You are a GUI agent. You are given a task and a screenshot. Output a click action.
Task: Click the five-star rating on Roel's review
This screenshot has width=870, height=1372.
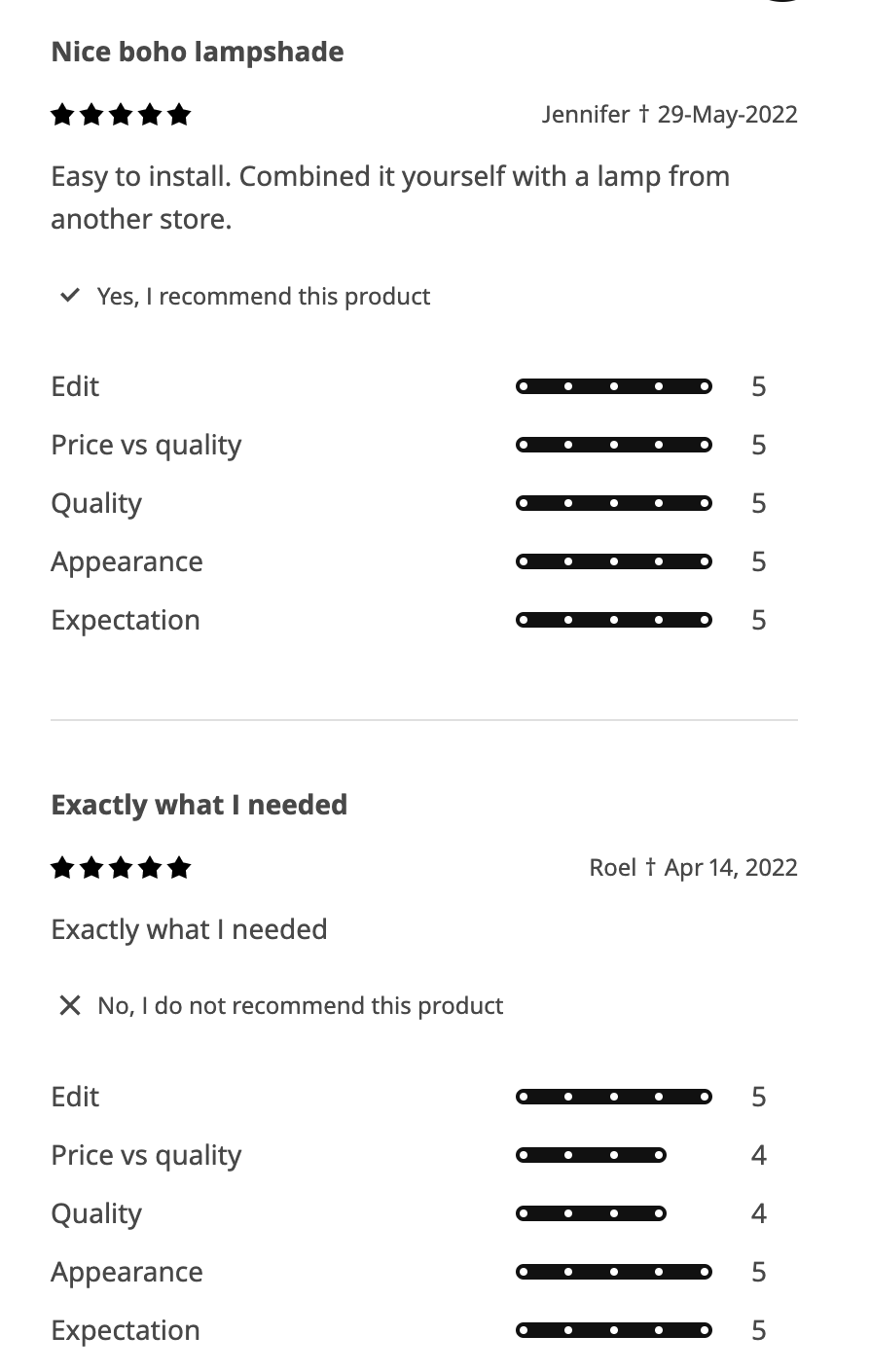click(x=121, y=868)
